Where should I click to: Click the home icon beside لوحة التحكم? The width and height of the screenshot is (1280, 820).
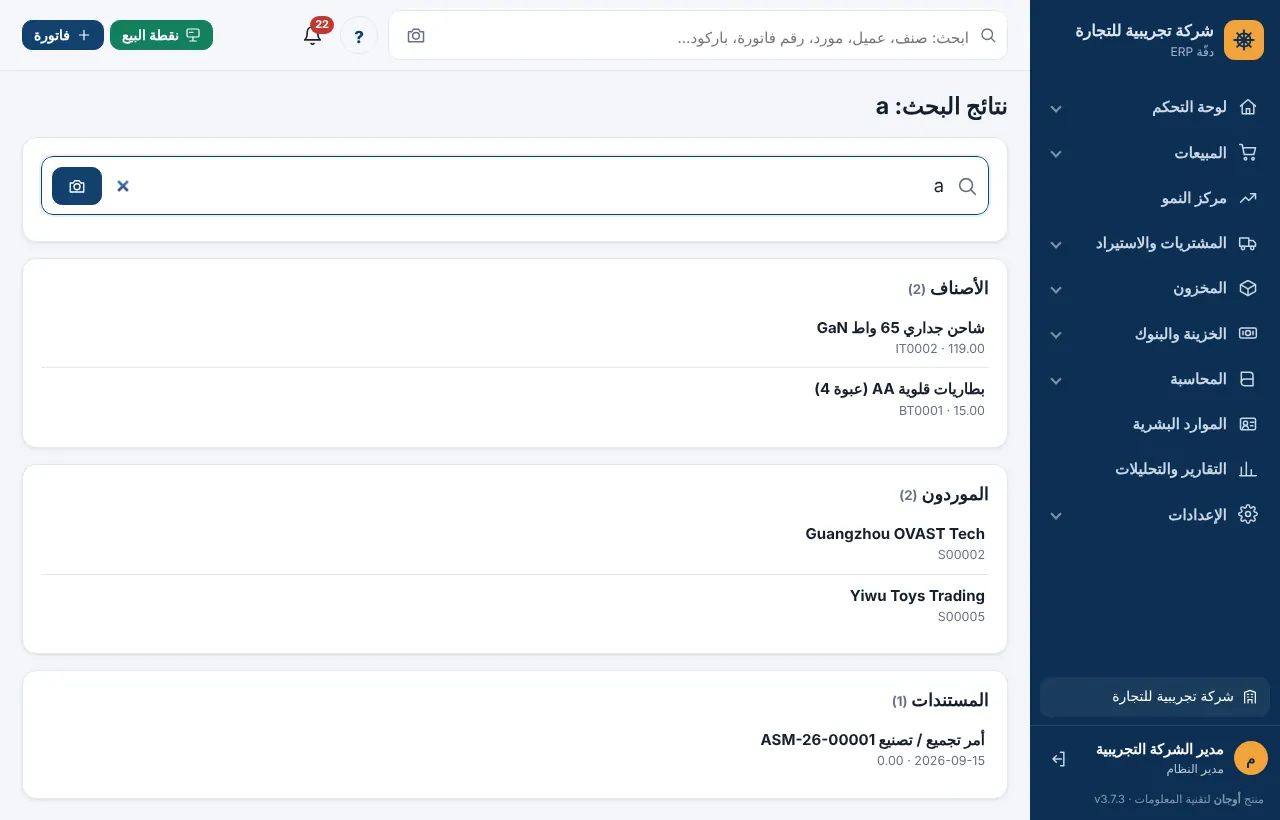[x=1247, y=107]
